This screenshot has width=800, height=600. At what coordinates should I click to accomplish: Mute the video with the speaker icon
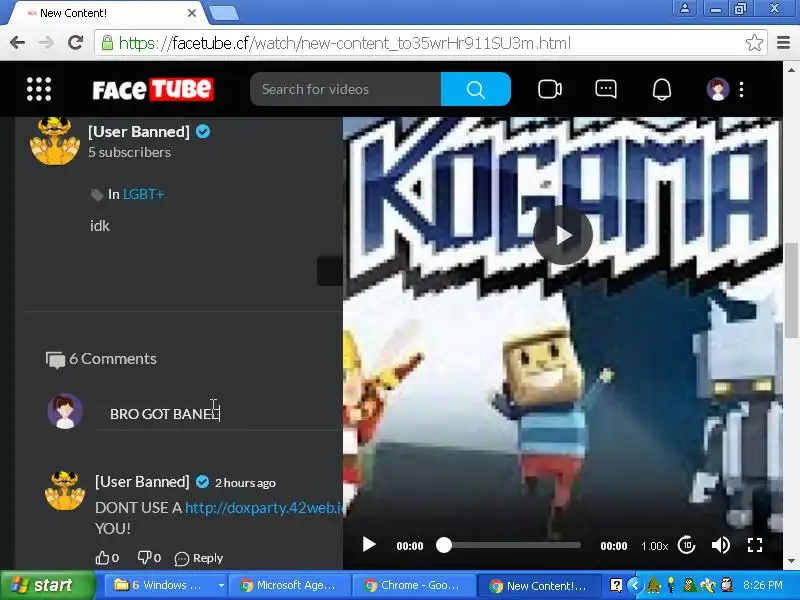pos(720,545)
